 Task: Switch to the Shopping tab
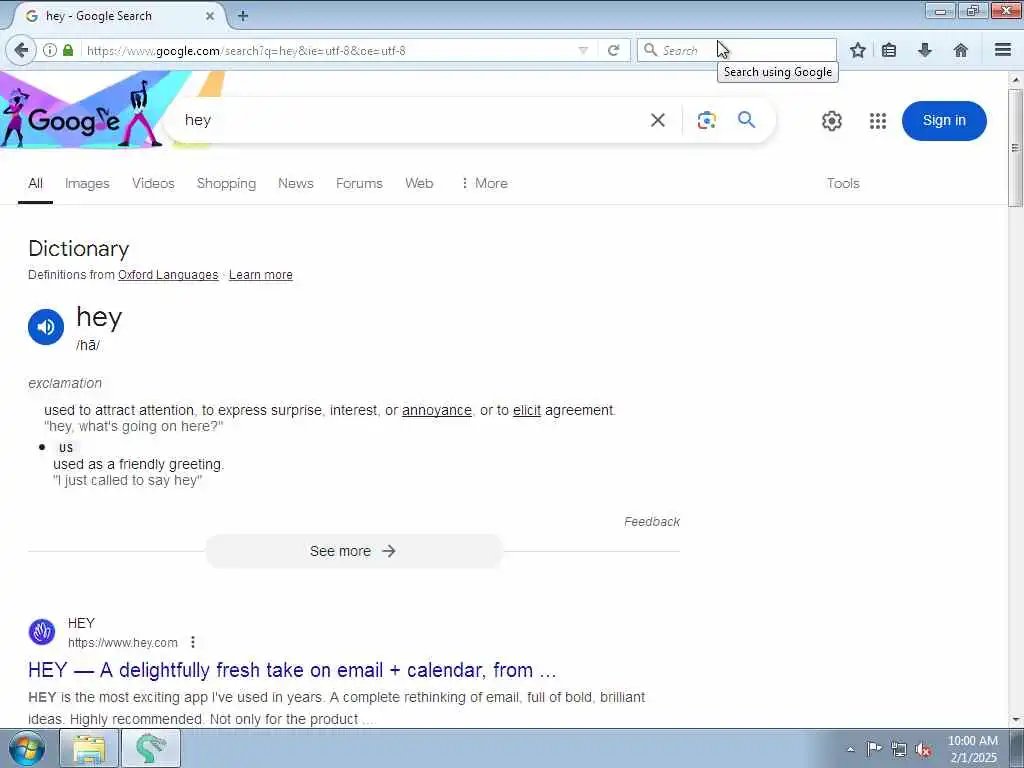click(226, 184)
